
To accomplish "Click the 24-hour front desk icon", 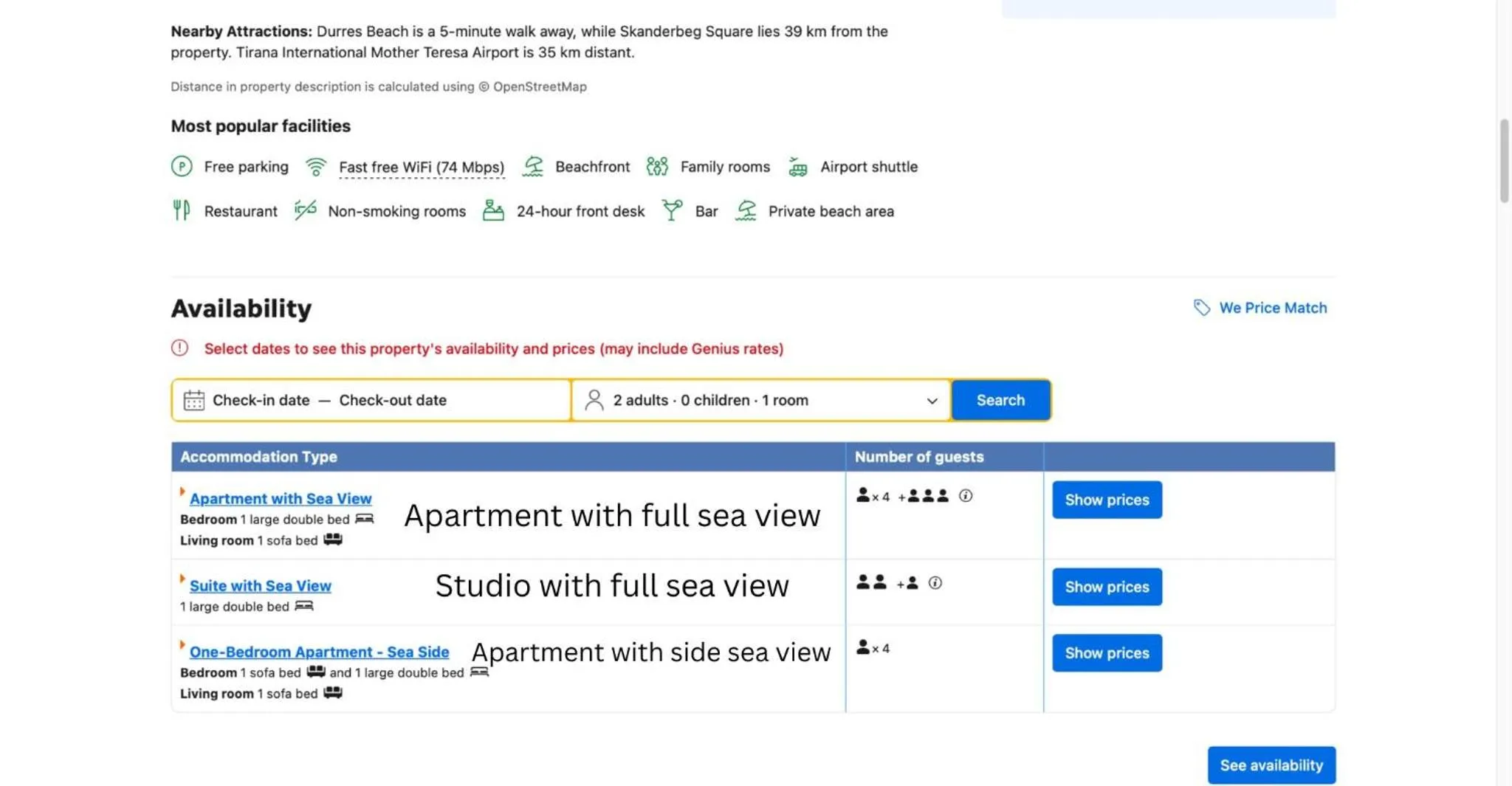I will coord(493,210).
